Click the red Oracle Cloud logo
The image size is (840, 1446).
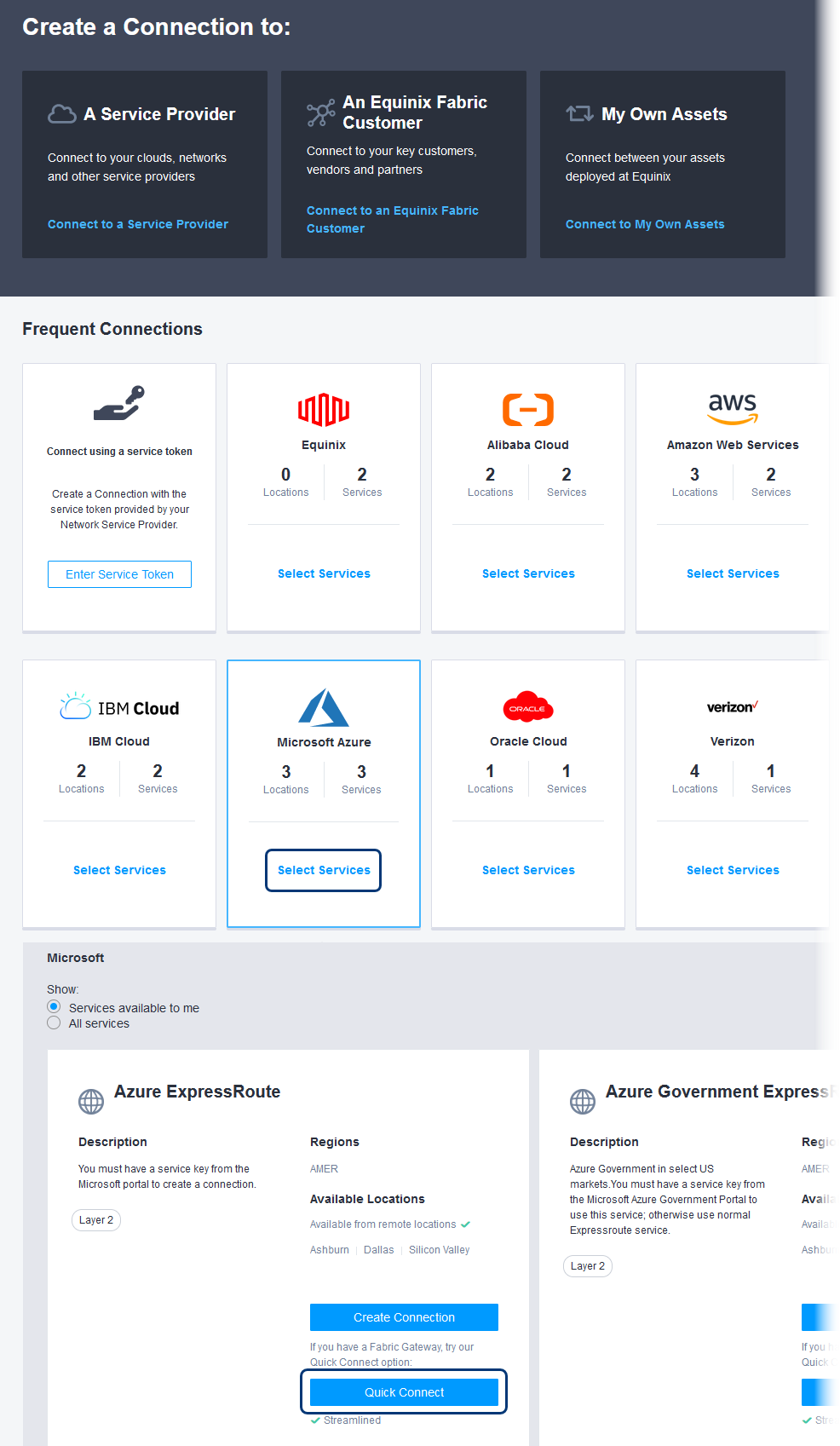pos(528,707)
